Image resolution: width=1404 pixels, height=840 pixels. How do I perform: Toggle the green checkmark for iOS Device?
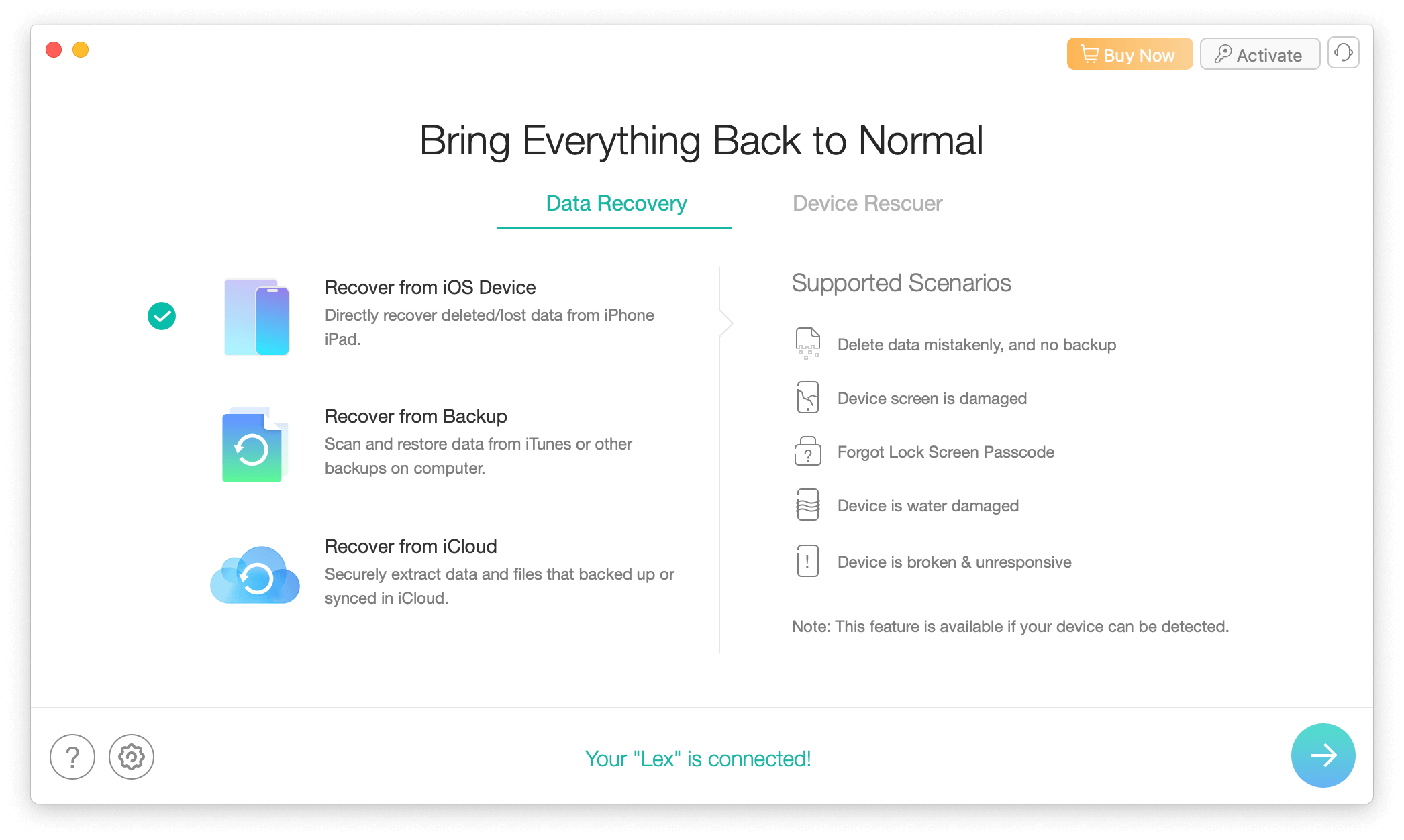tap(162, 316)
